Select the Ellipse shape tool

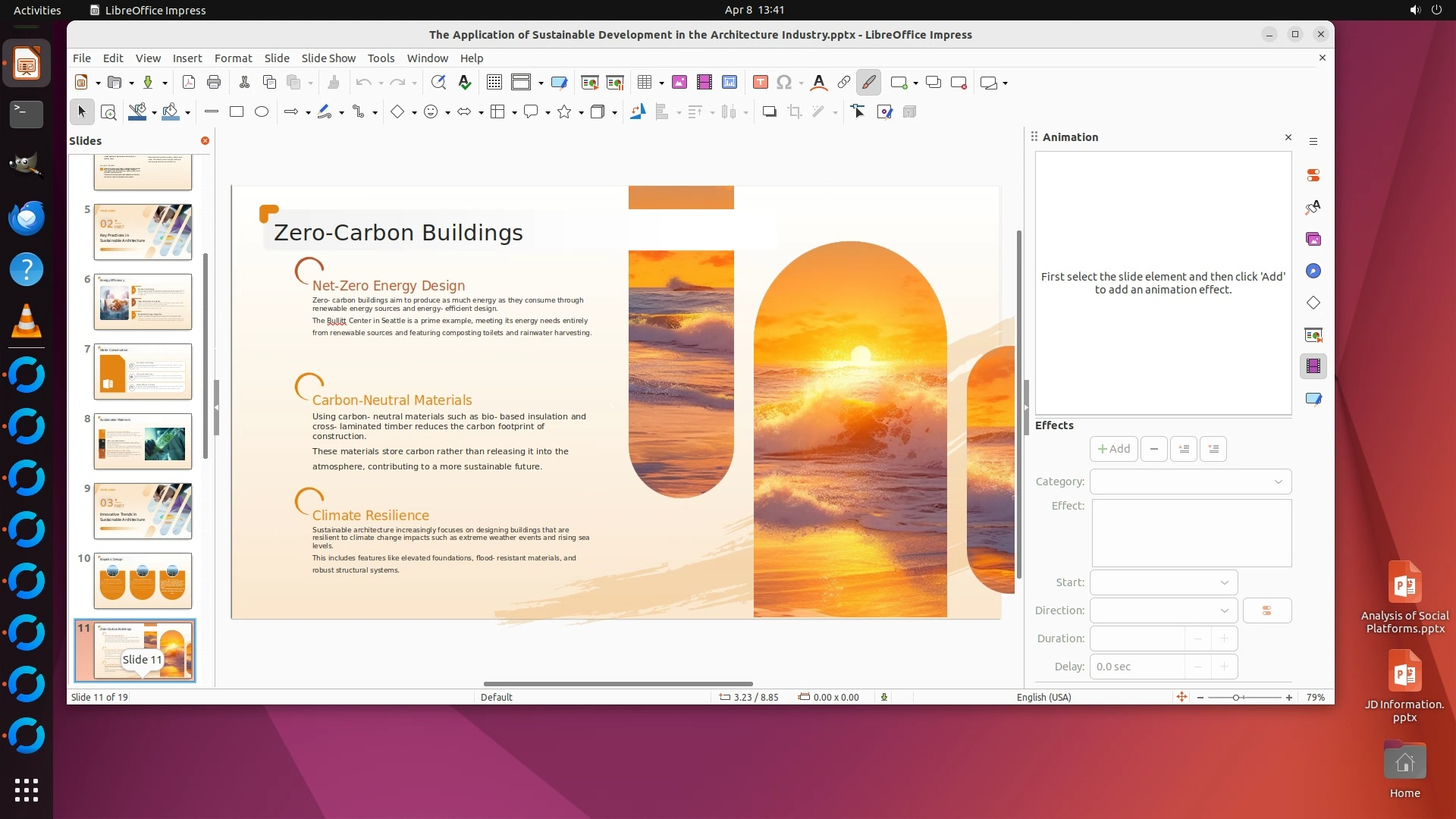[x=262, y=112]
